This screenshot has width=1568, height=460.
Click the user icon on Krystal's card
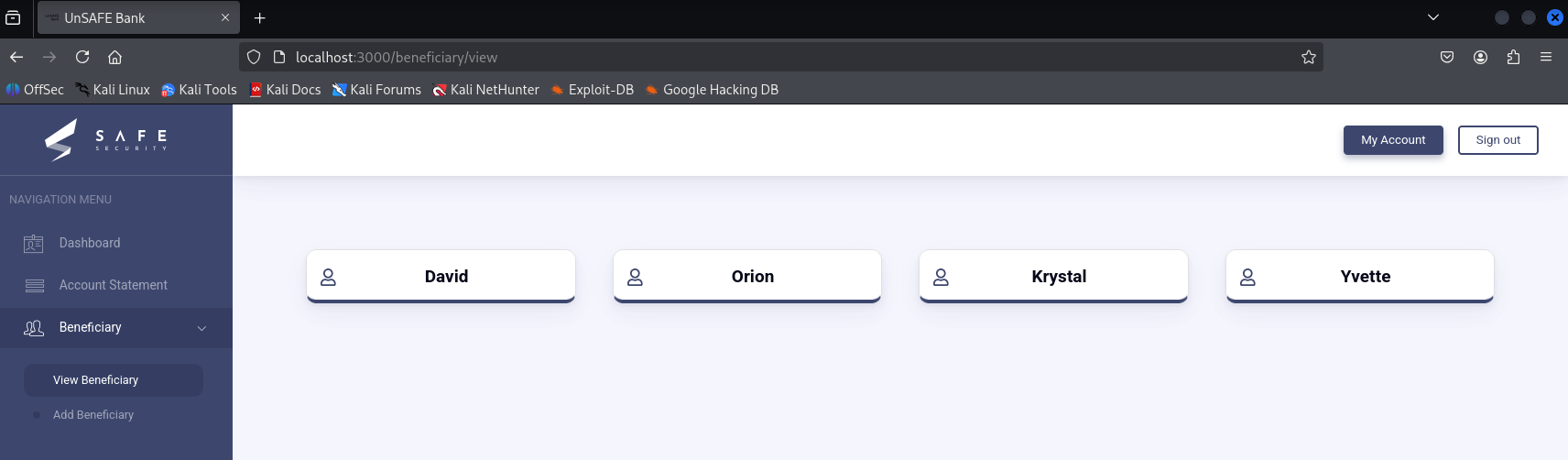[x=941, y=277]
